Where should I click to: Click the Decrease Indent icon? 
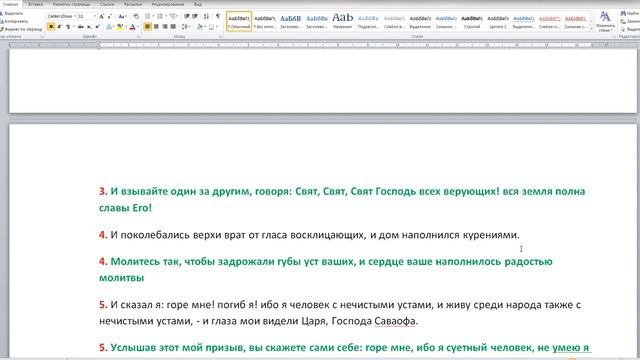click(x=187, y=16)
